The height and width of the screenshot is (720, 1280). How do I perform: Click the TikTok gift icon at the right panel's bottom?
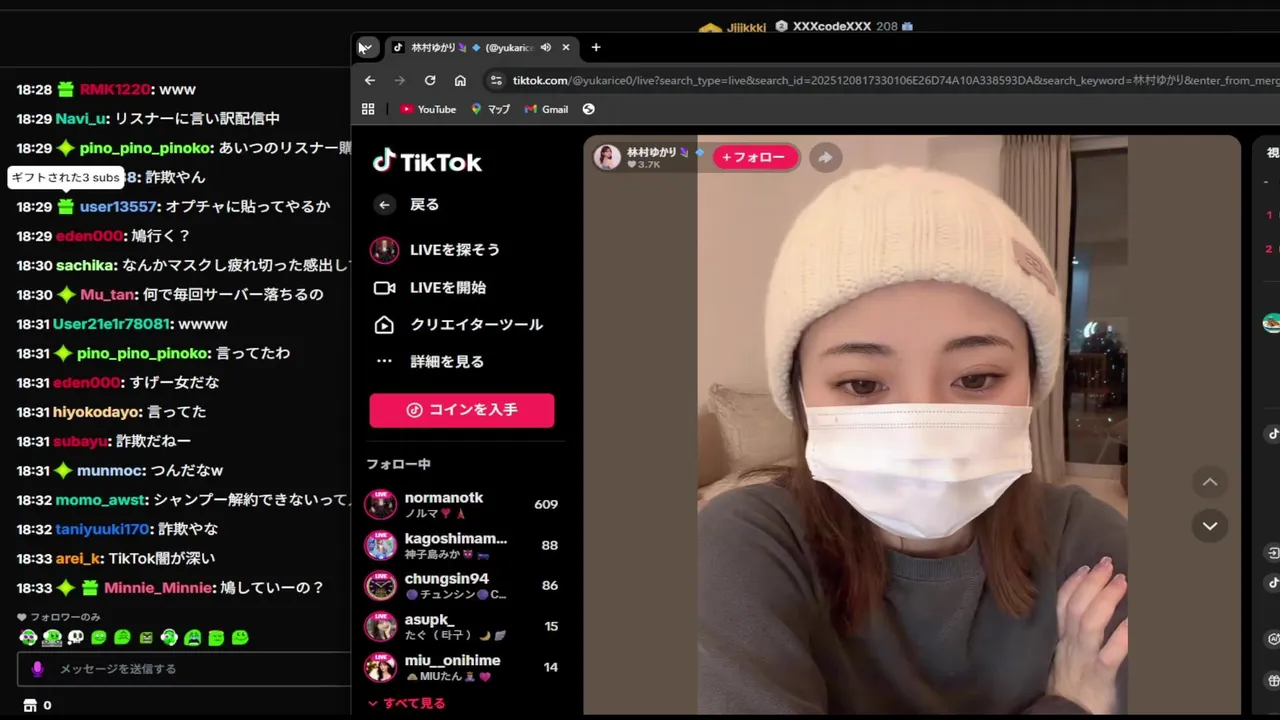coord(1273,680)
